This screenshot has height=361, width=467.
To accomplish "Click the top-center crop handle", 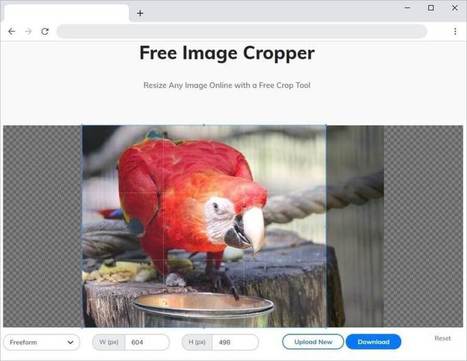I will pyautogui.click(x=204, y=125).
